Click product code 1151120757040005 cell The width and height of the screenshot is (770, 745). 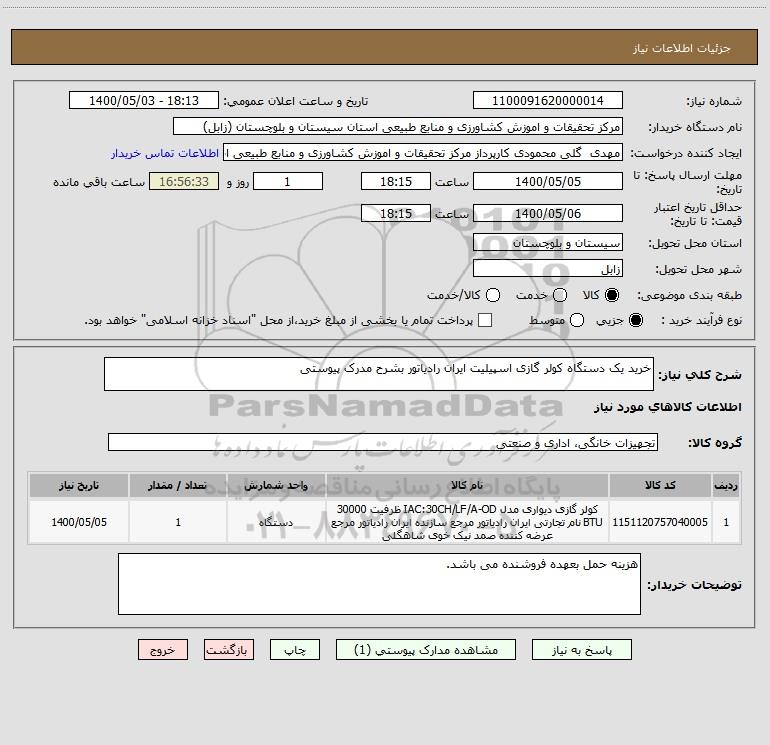[x=660, y=522]
